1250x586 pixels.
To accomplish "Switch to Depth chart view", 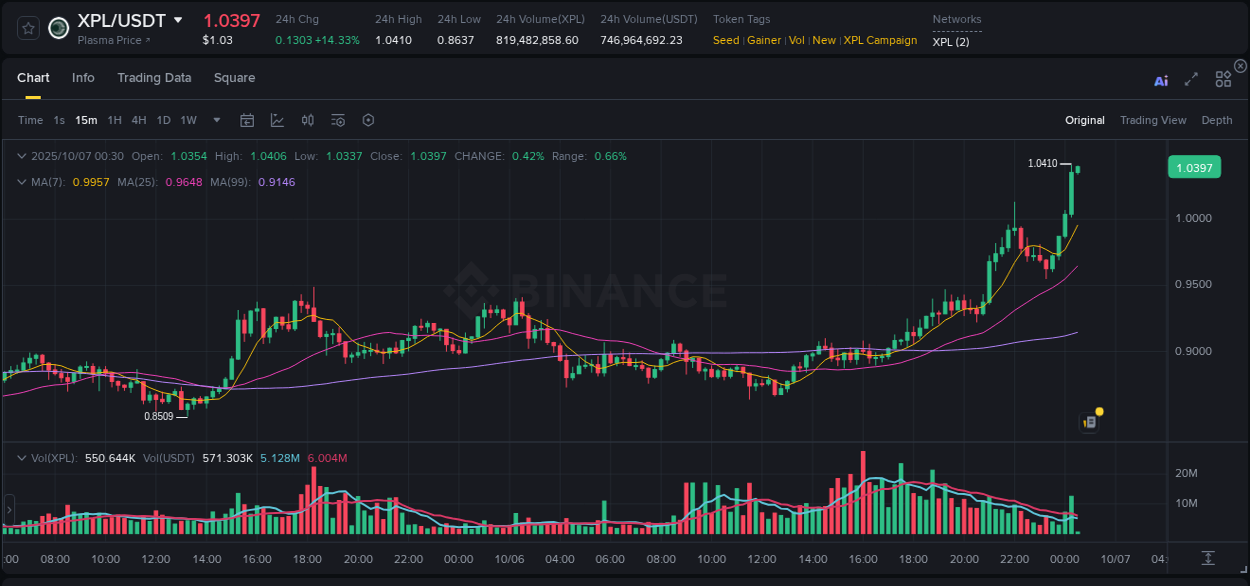I will (x=1216, y=119).
